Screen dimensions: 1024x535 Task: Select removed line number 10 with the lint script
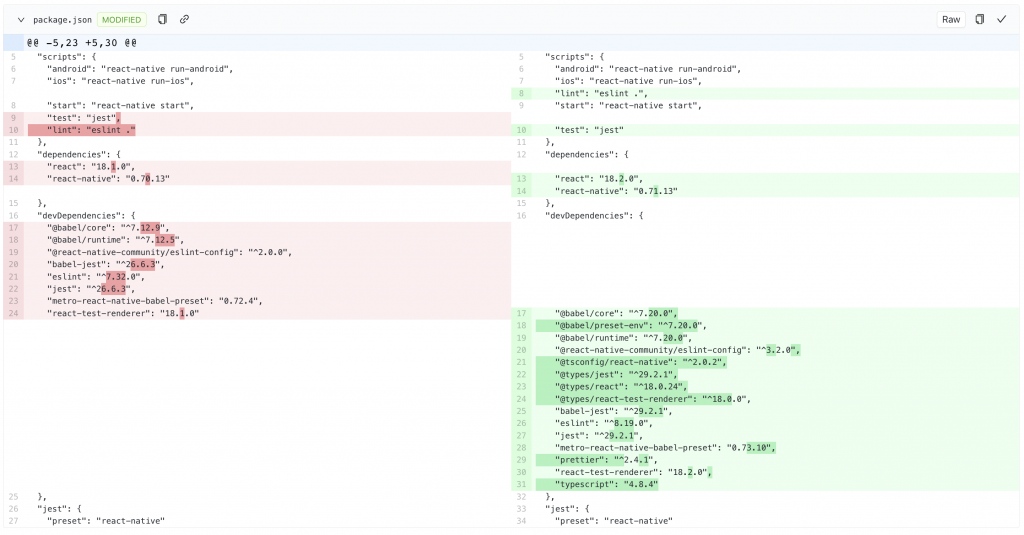pos(14,130)
